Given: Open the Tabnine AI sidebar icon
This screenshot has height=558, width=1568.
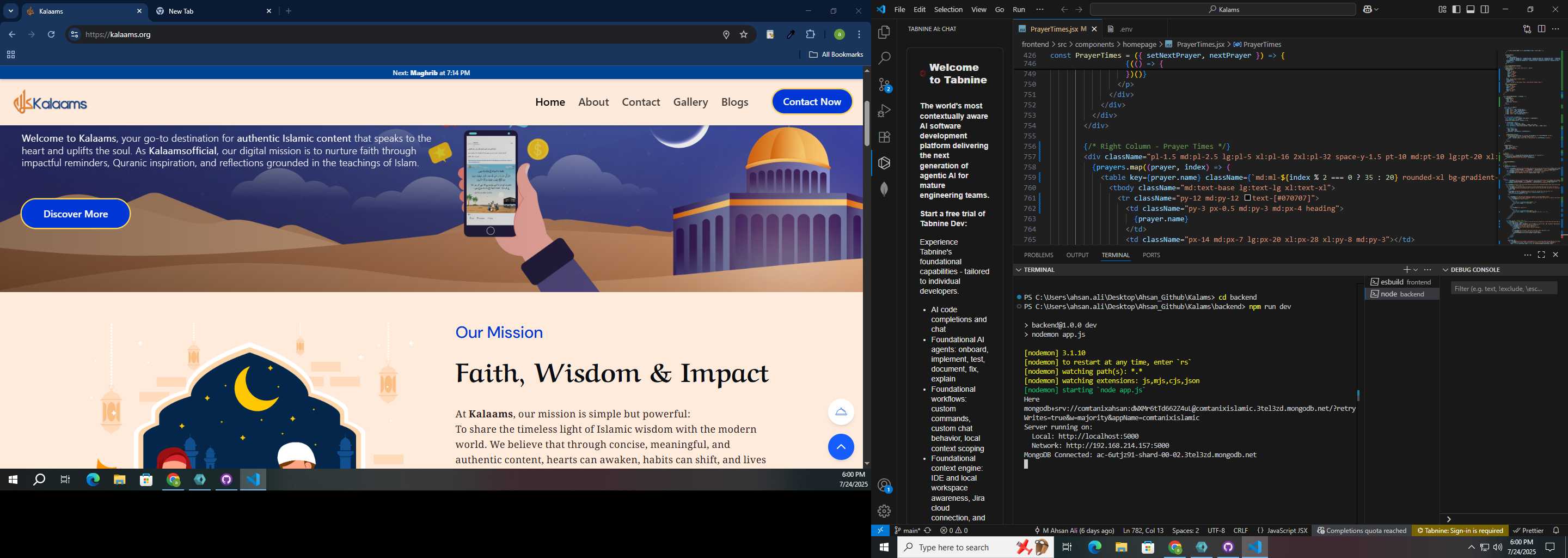Looking at the screenshot, I should (x=884, y=163).
